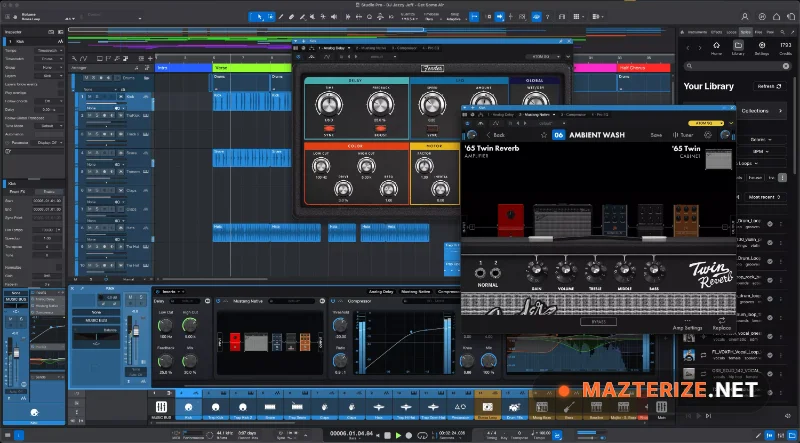Select the Half Chorus arranger section

pyautogui.click(x=644, y=68)
